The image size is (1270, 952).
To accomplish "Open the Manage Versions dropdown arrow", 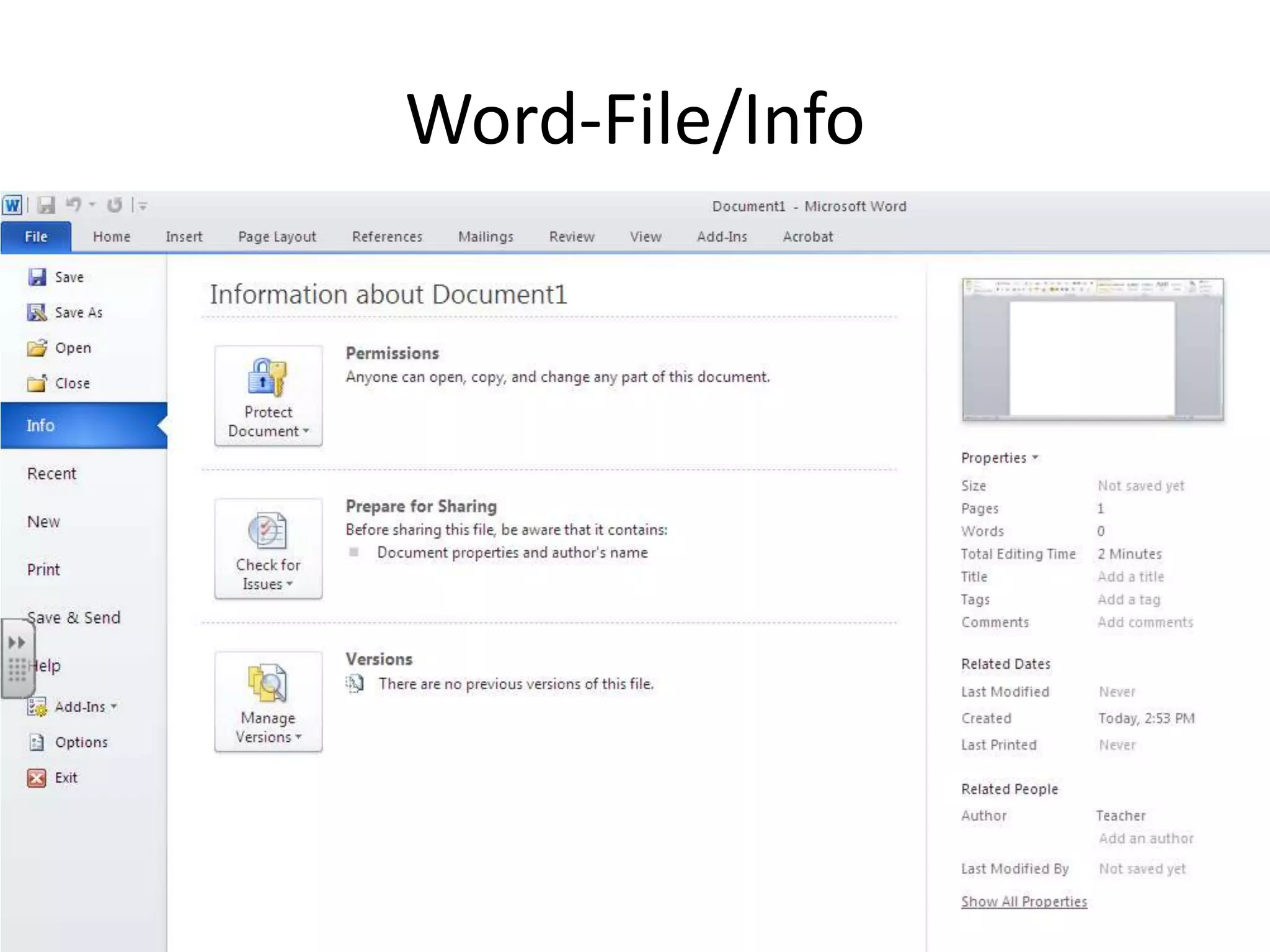I will click(x=298, y=737).
